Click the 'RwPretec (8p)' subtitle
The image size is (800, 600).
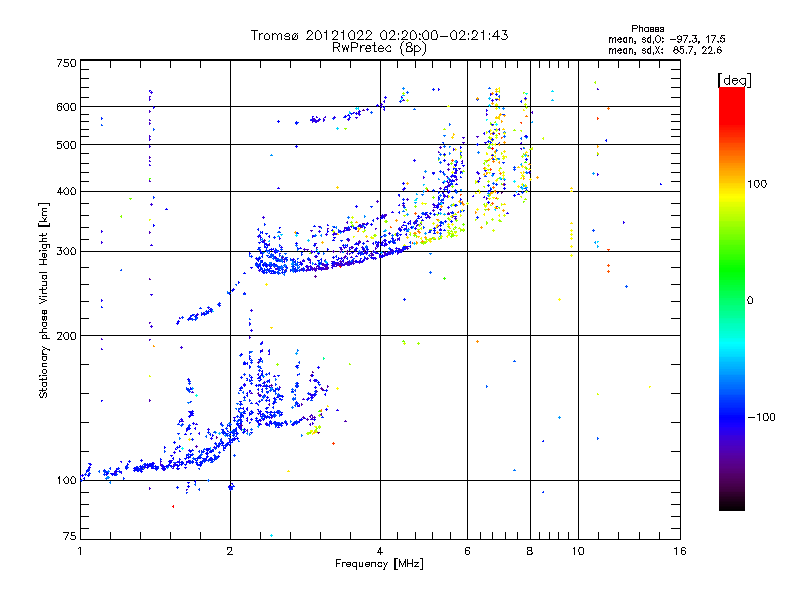379,48
